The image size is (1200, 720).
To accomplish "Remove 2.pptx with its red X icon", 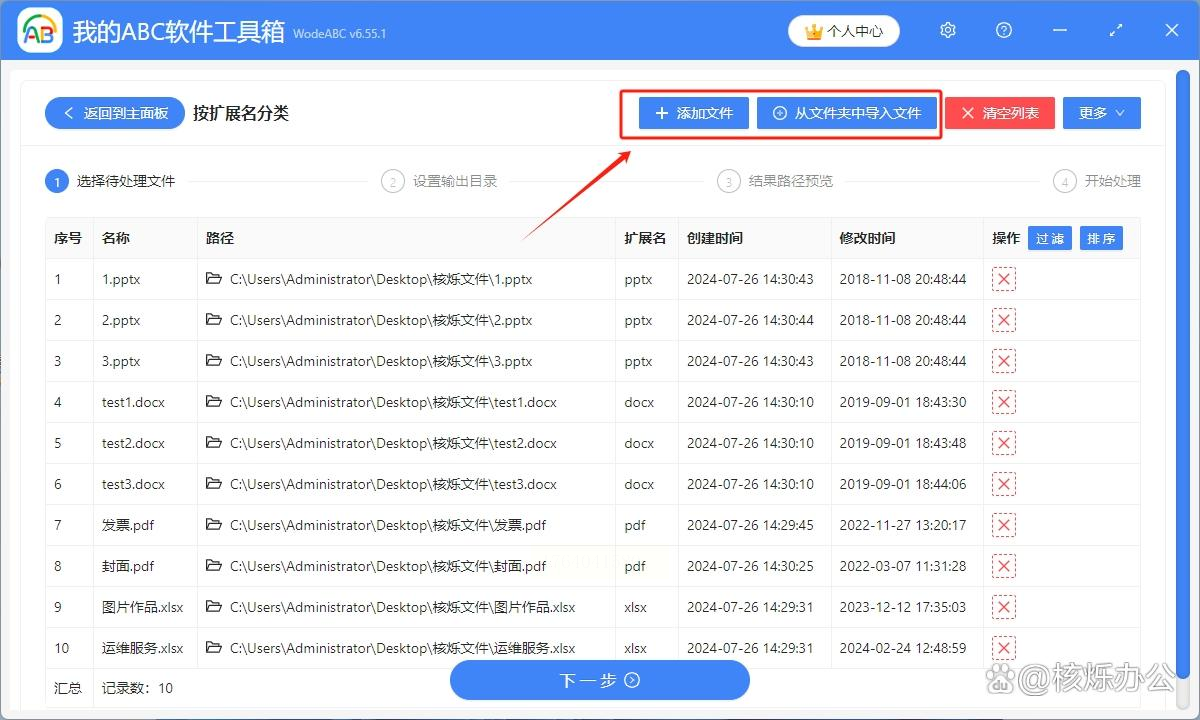I will click(x=1004, y=320).
